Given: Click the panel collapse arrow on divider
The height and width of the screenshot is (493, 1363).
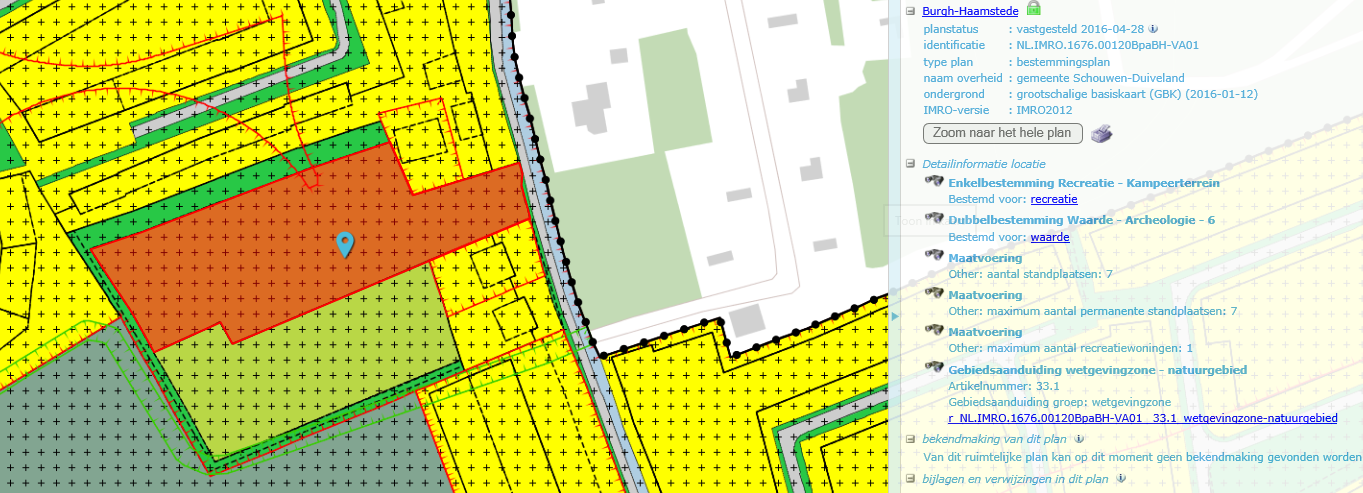Looking at the screenshot, I should (895, 316).
